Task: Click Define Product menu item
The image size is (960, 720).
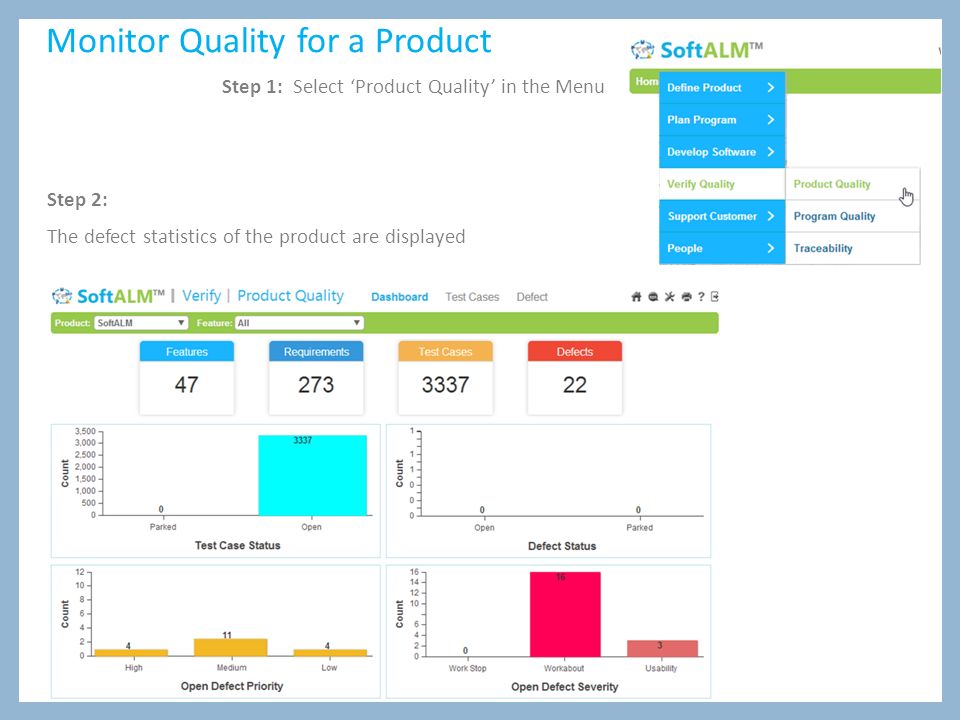Action: pos(722,88)
